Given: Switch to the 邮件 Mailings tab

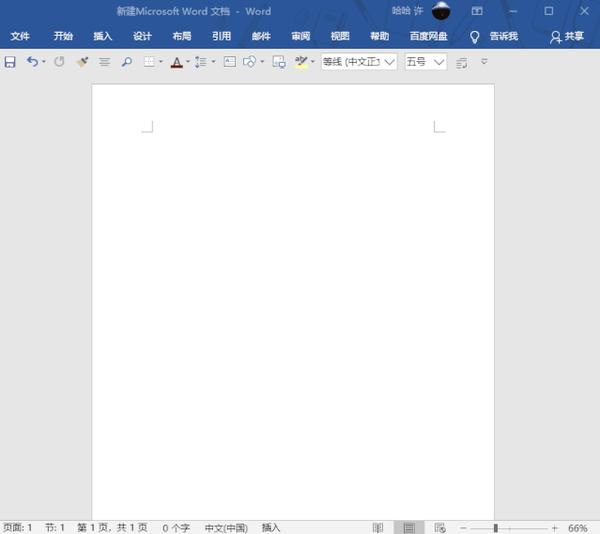Looking at the screenshot, I should coord(261,36).
